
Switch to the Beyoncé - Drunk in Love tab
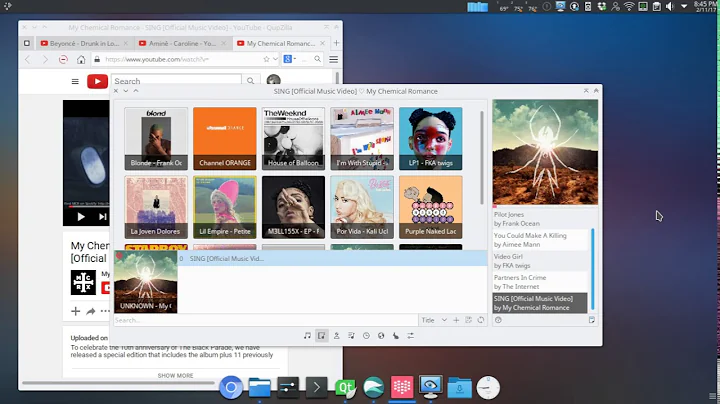pos(84,43)
